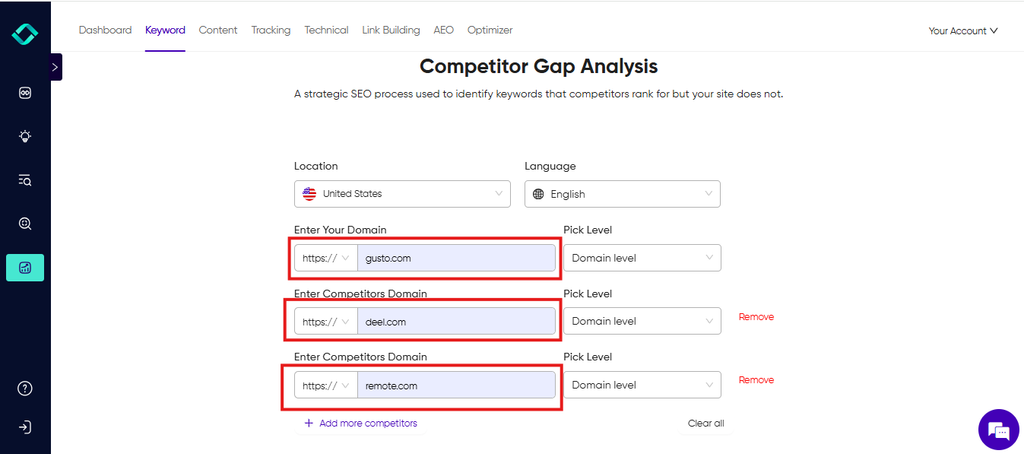Switch to the Optimizer tab

490,30
